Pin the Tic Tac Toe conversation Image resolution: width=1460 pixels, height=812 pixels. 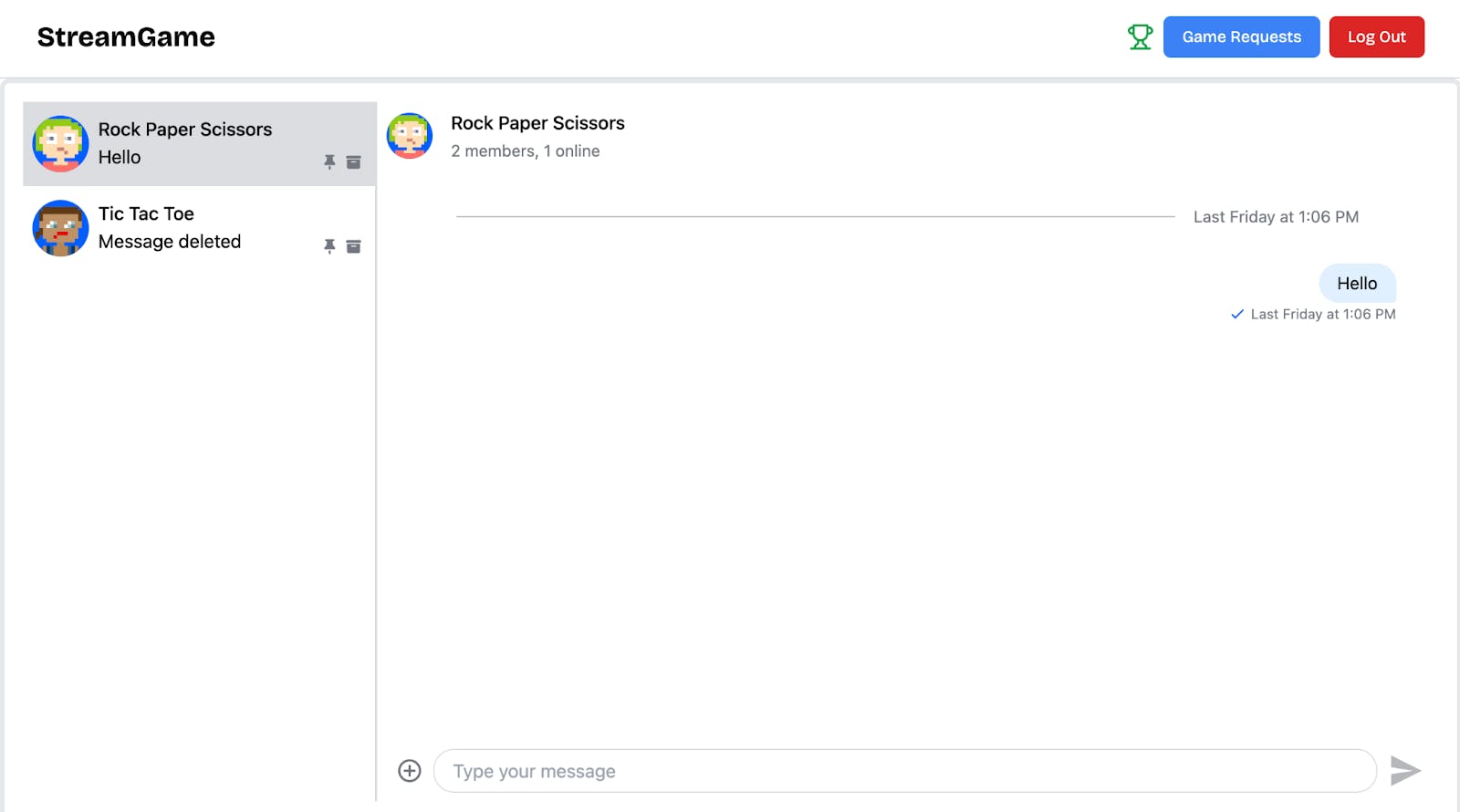[329, 246]
